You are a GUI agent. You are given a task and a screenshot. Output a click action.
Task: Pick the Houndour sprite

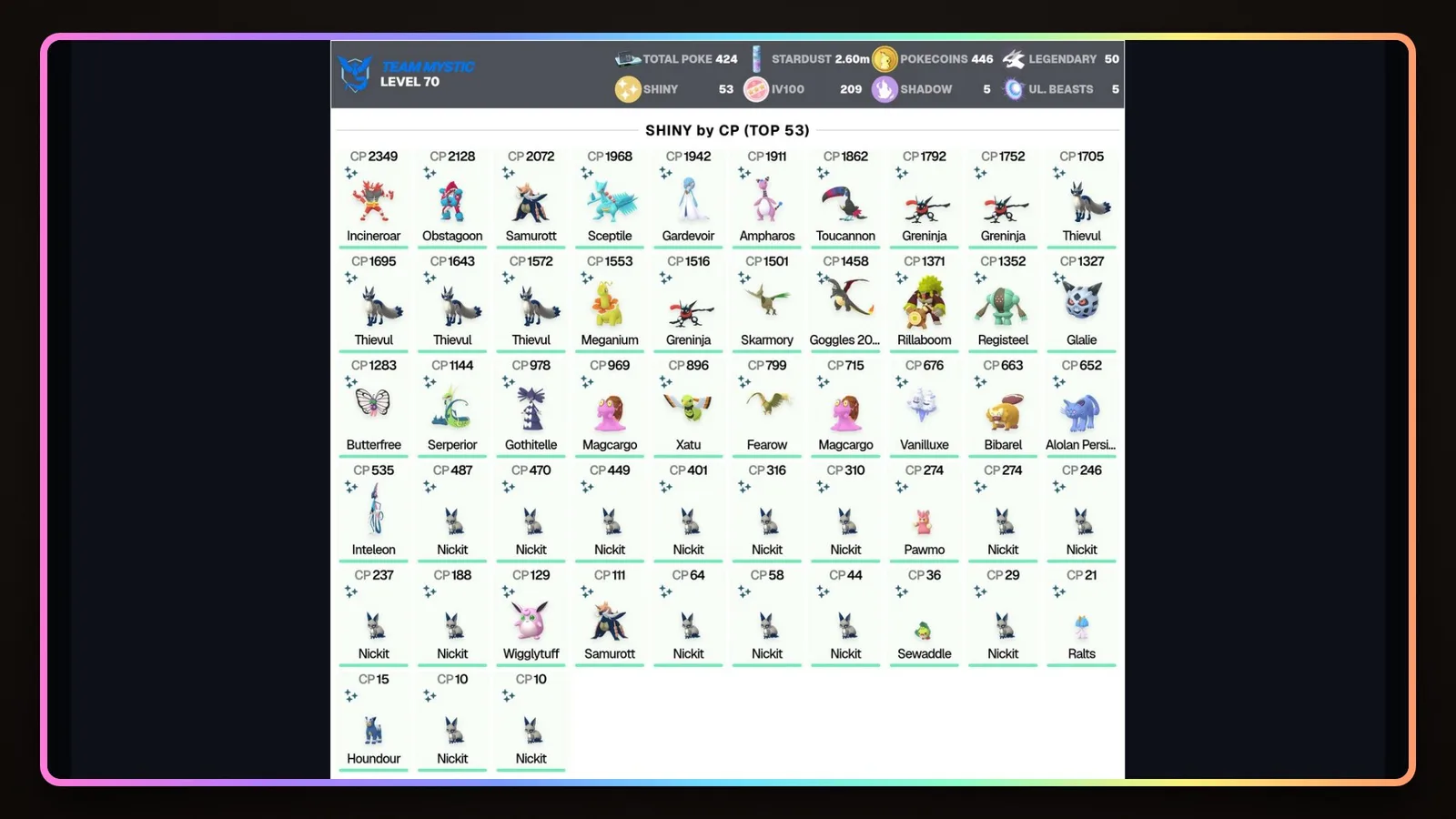coord(374,731)
